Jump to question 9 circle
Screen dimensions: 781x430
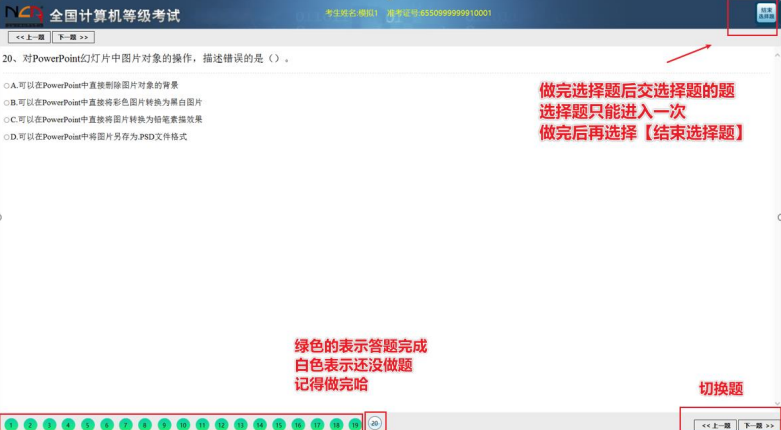(x=164, y=425)
